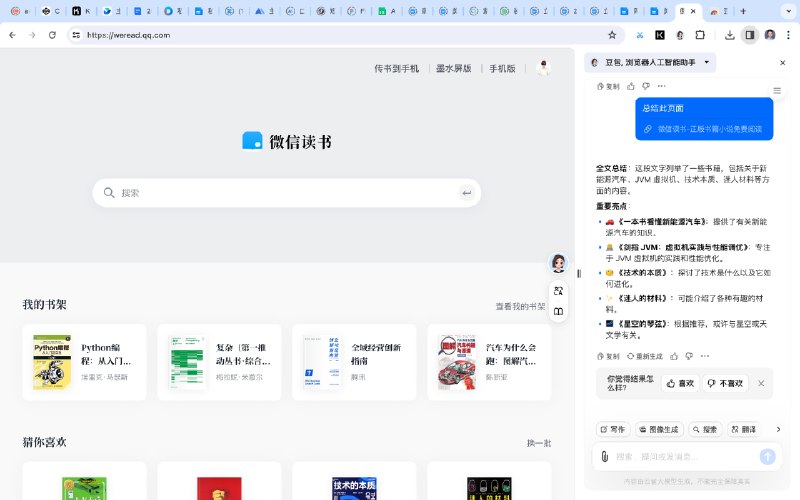Click the blue send arrow button

click(x=767, y=456)
